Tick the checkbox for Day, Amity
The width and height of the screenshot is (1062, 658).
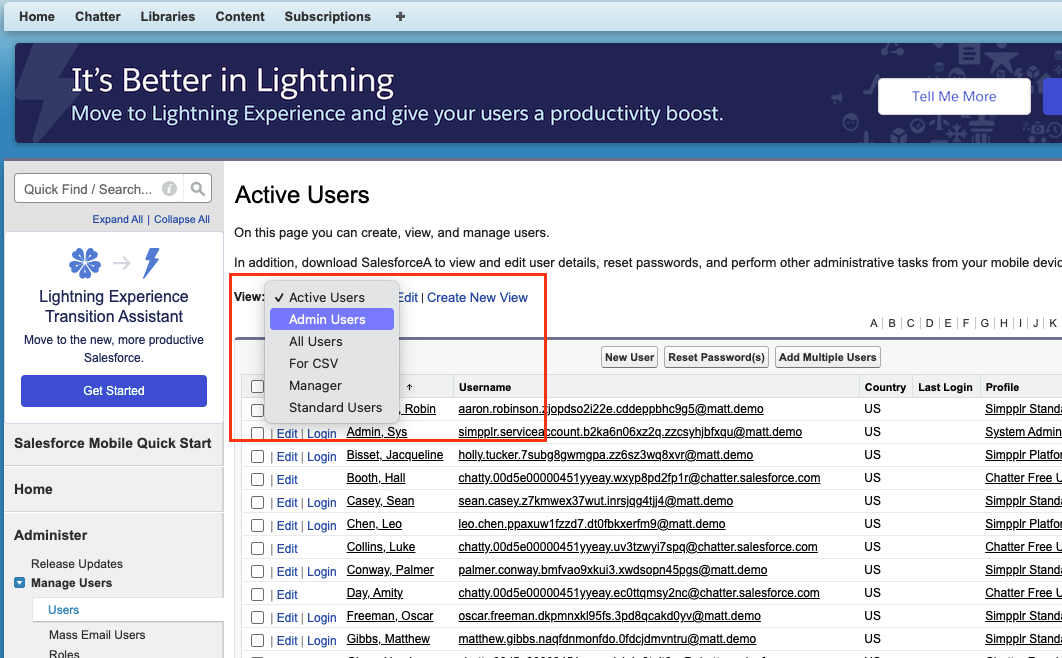[x=257, y=594]
